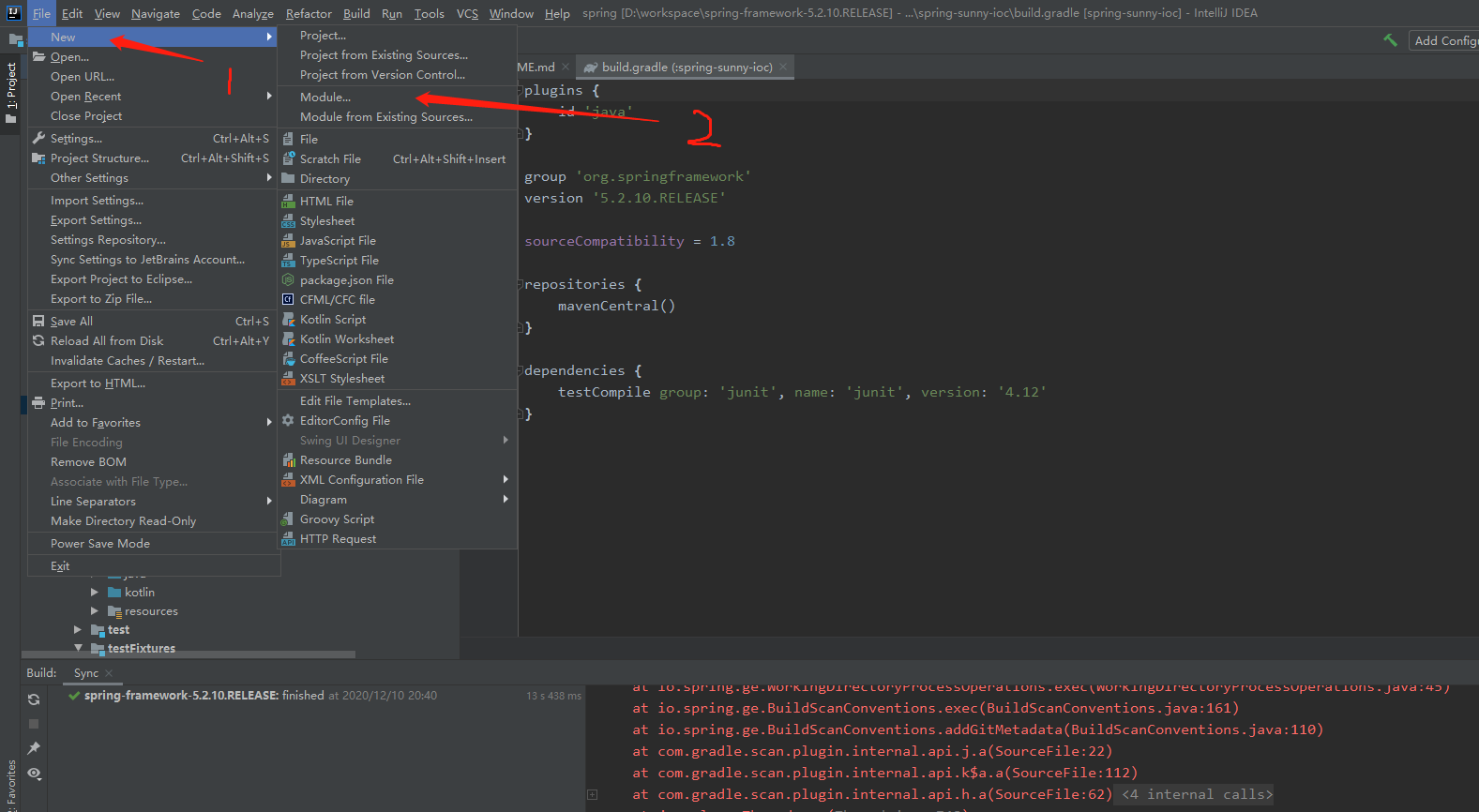Click the Kotlin Script icon

pos(288,320)
